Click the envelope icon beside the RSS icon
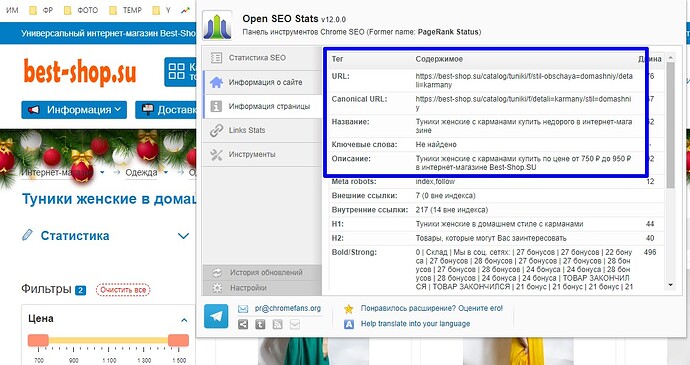The image size is (690, 365). [x=294, y=324]
